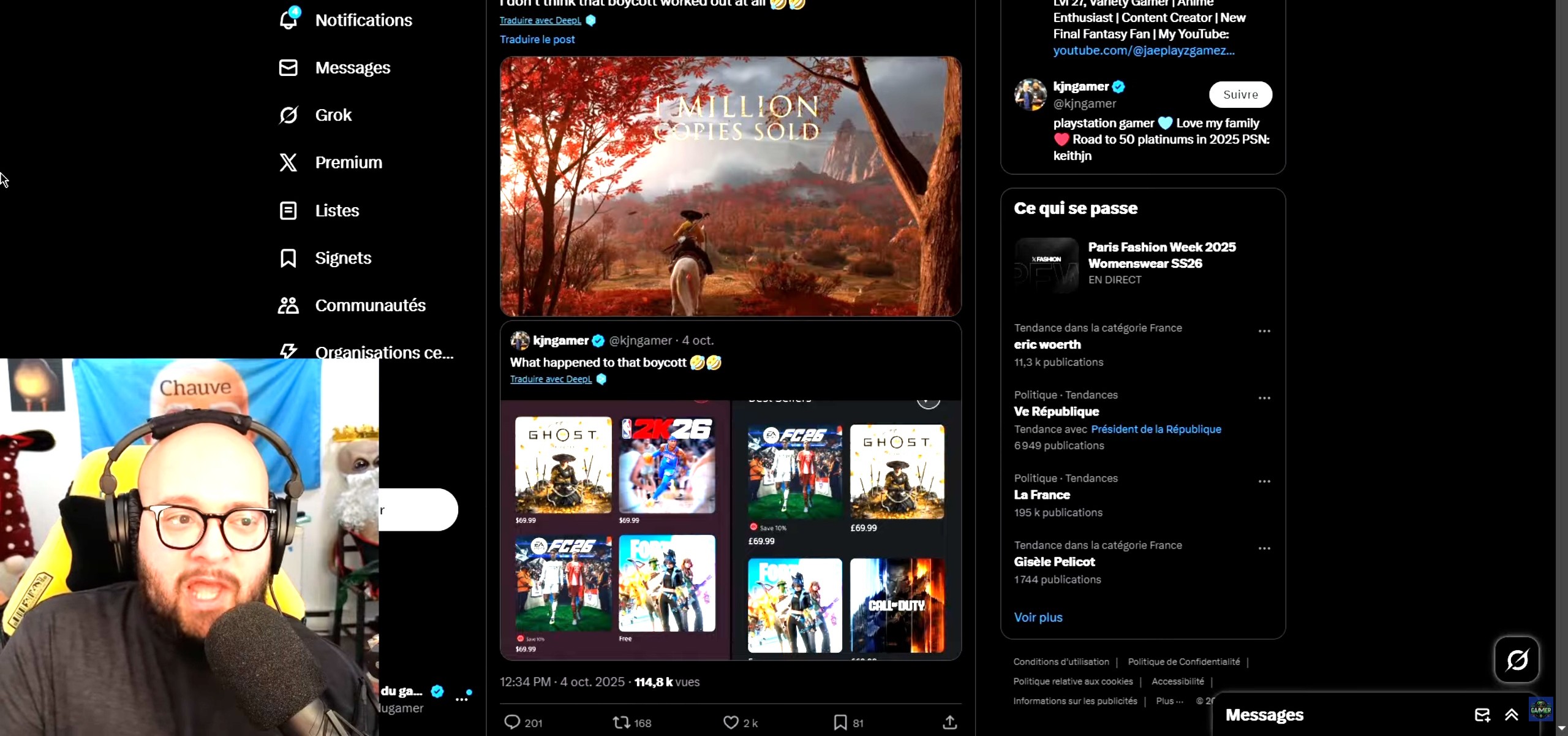Click the reply comment icon on the post
The width and height of the screenshot is (1568, 736).
pyautogui.click(x=511, y=723)
